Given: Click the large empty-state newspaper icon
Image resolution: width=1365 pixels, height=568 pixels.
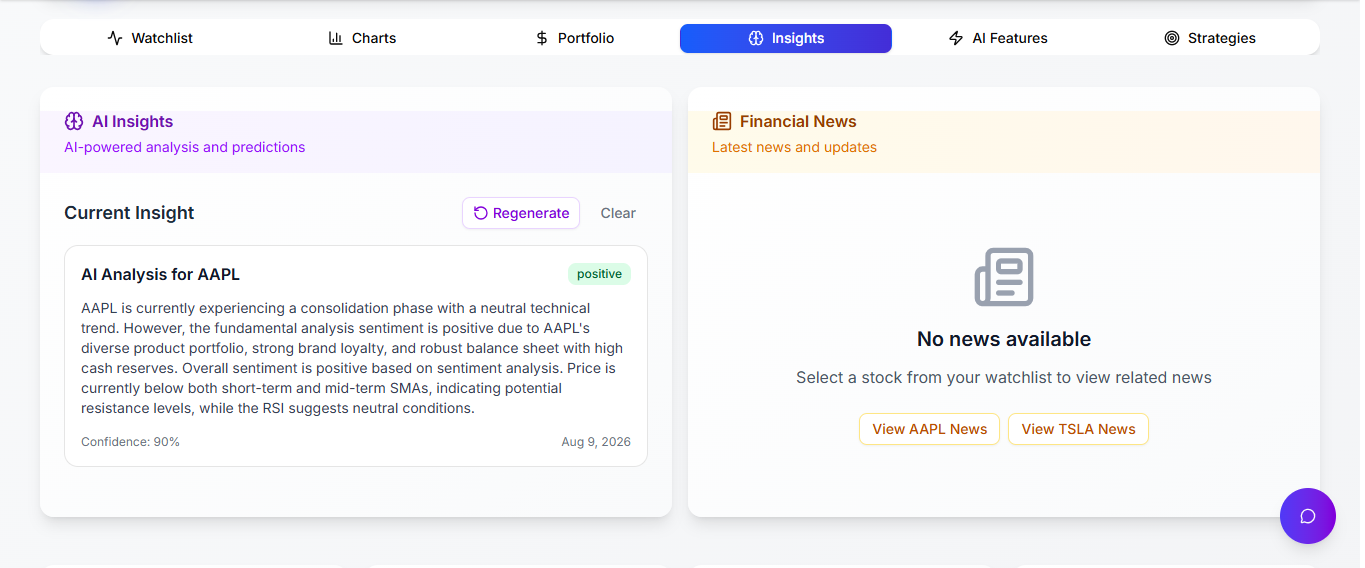Looking at the screenshot, I should click(x=1004, y=277).
